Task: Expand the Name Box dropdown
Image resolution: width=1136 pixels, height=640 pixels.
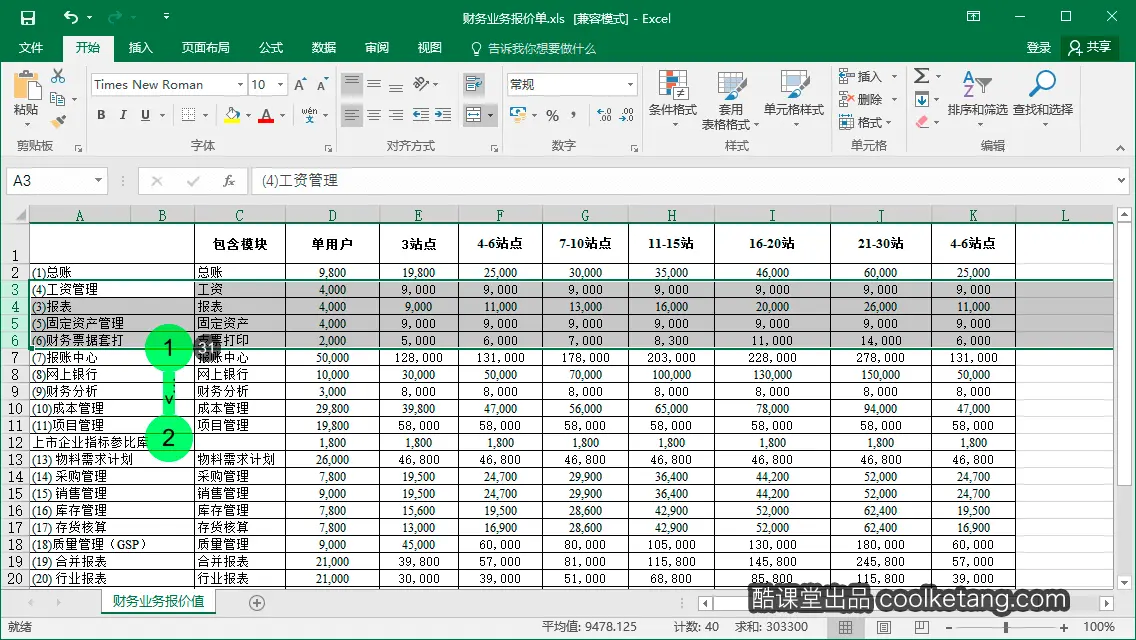Action: coord(98,180)
